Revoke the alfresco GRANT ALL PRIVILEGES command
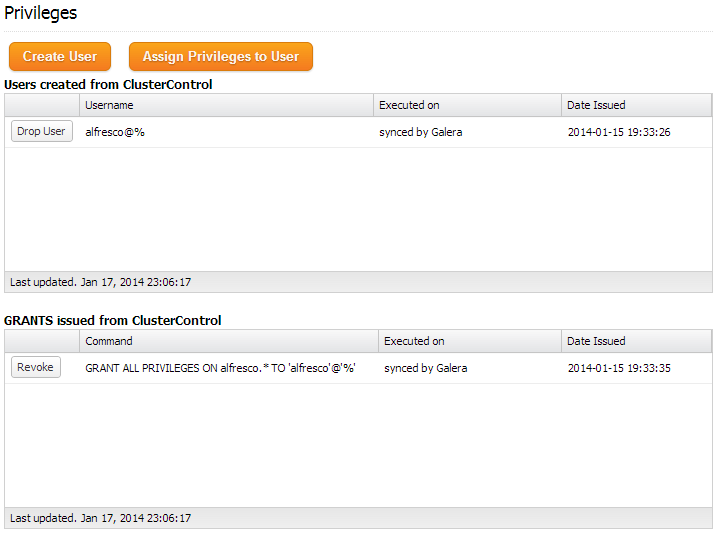 [x=36, y=368]
